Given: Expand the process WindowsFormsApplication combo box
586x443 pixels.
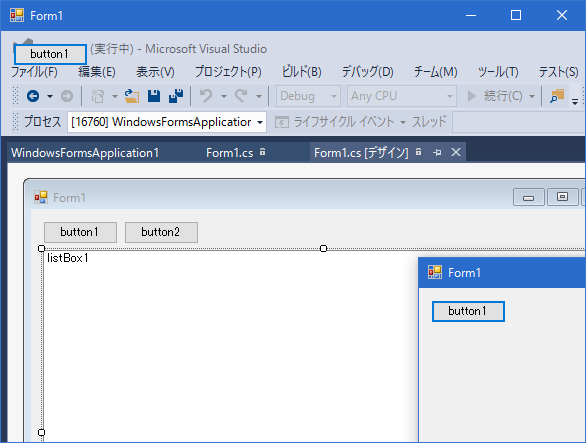Looking at the screenshot, I should pos(167,122).
